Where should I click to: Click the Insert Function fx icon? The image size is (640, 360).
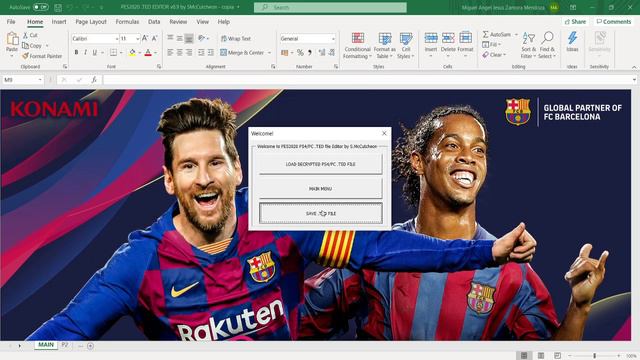(94, 80)
